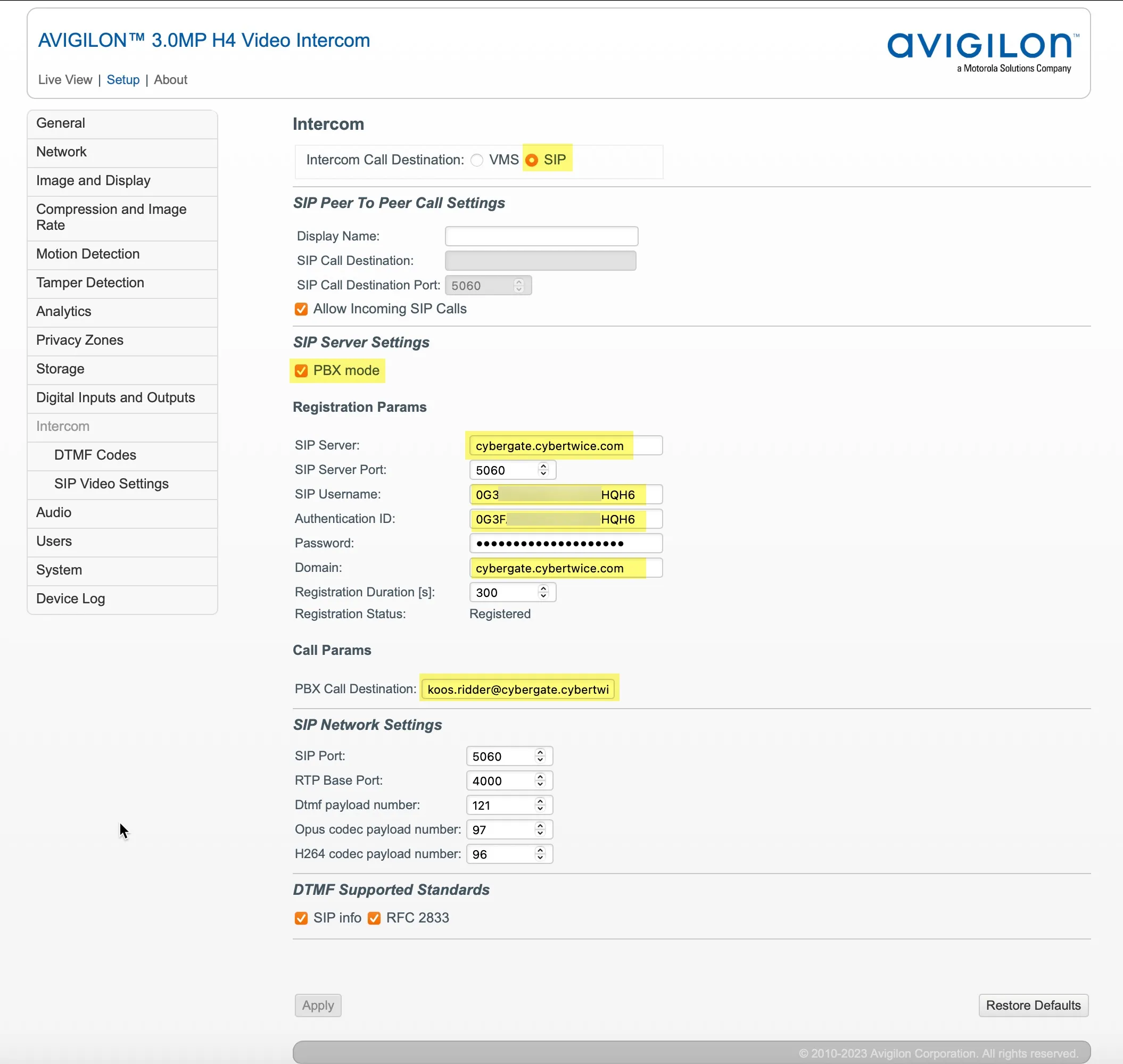
Task: Open the DTMF Codes subpage
Action: (x=122, y=456)
